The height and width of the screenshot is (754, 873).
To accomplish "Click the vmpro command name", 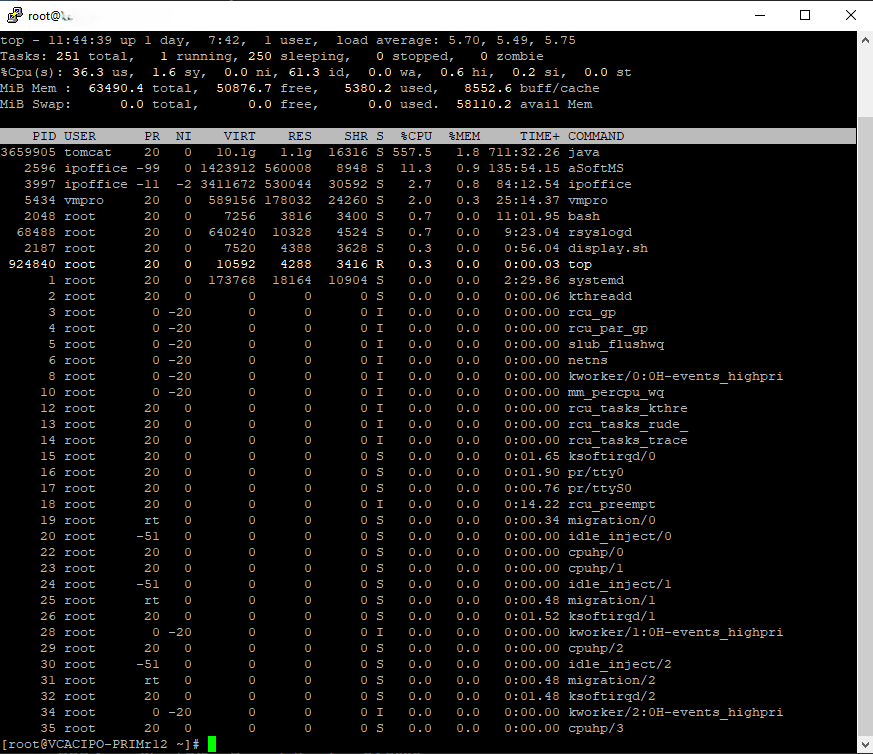I will coord(588,200).
